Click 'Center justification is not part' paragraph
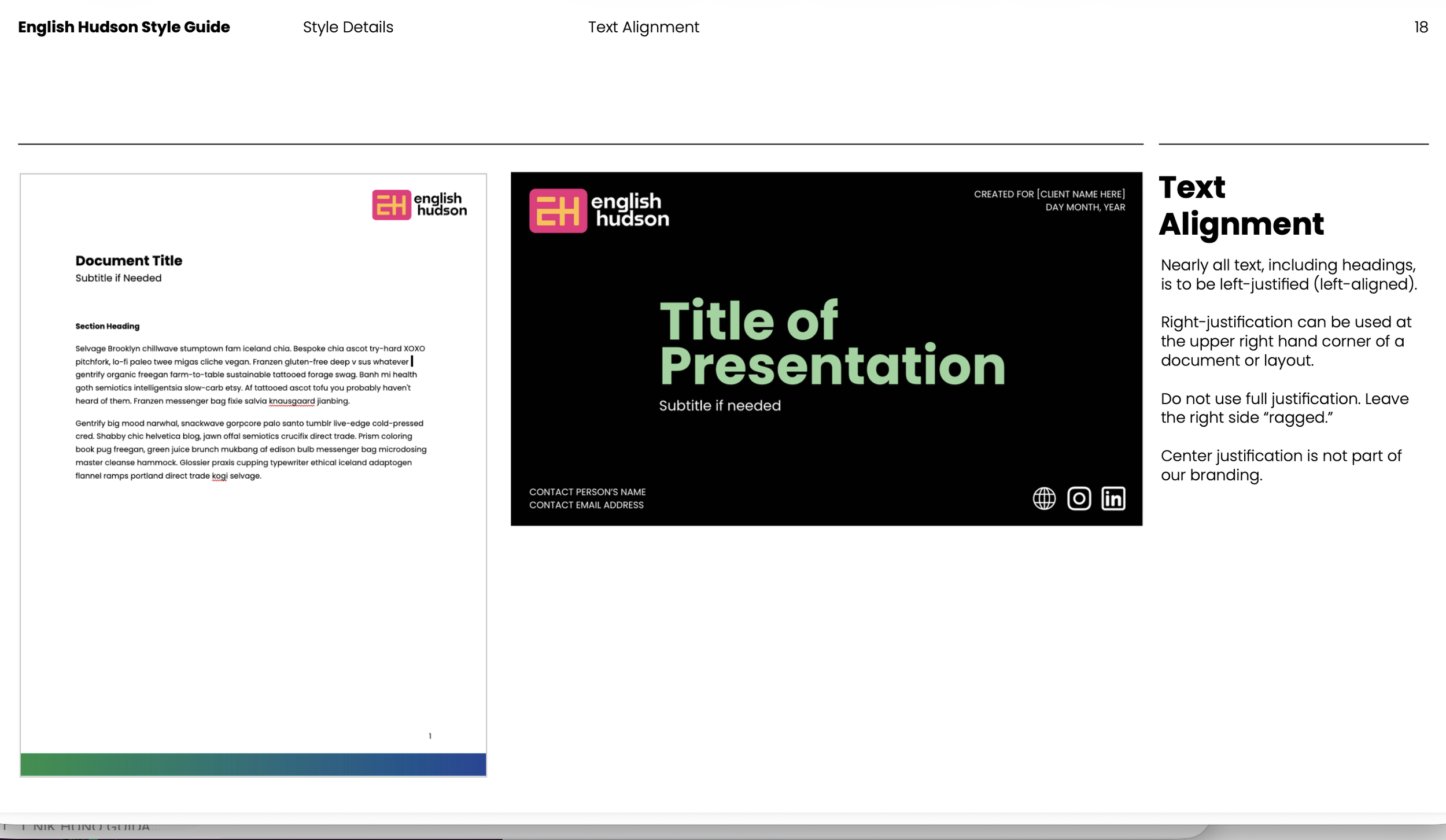This screenshot has width=1446, height=840. pos(1281,465)
